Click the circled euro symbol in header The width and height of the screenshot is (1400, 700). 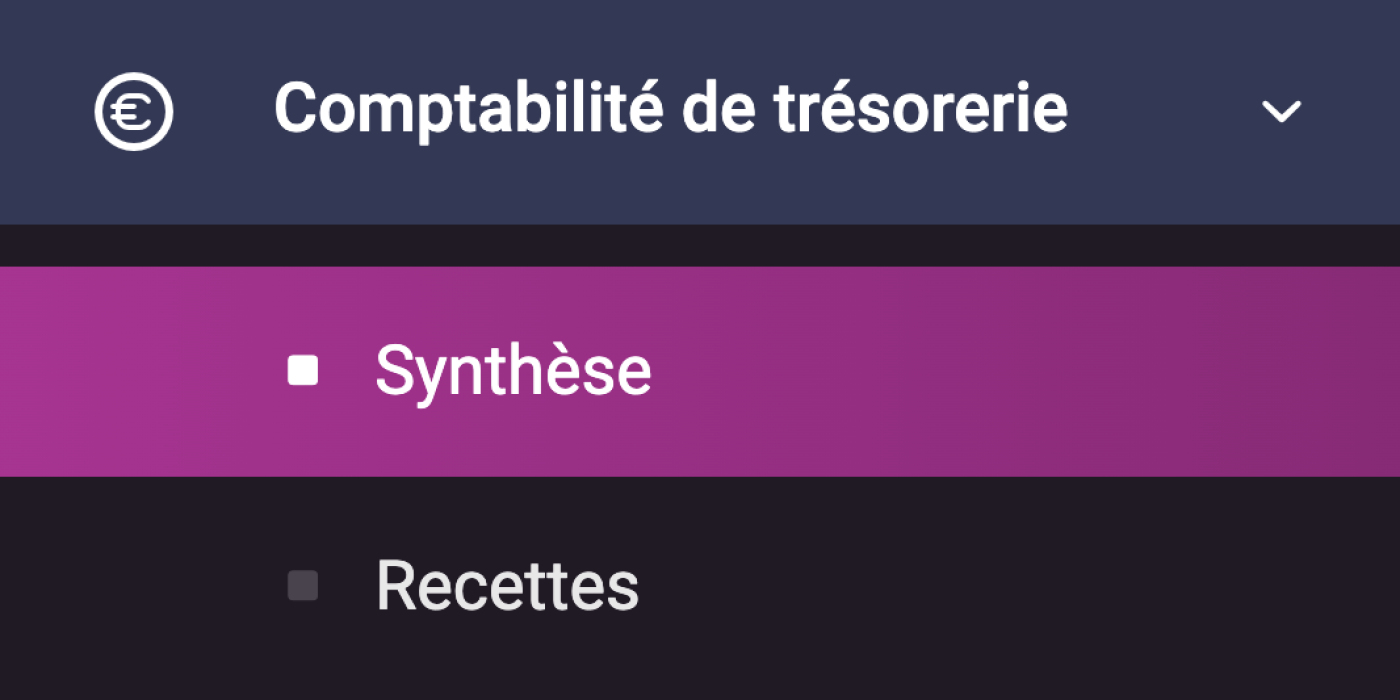(134, 111)
